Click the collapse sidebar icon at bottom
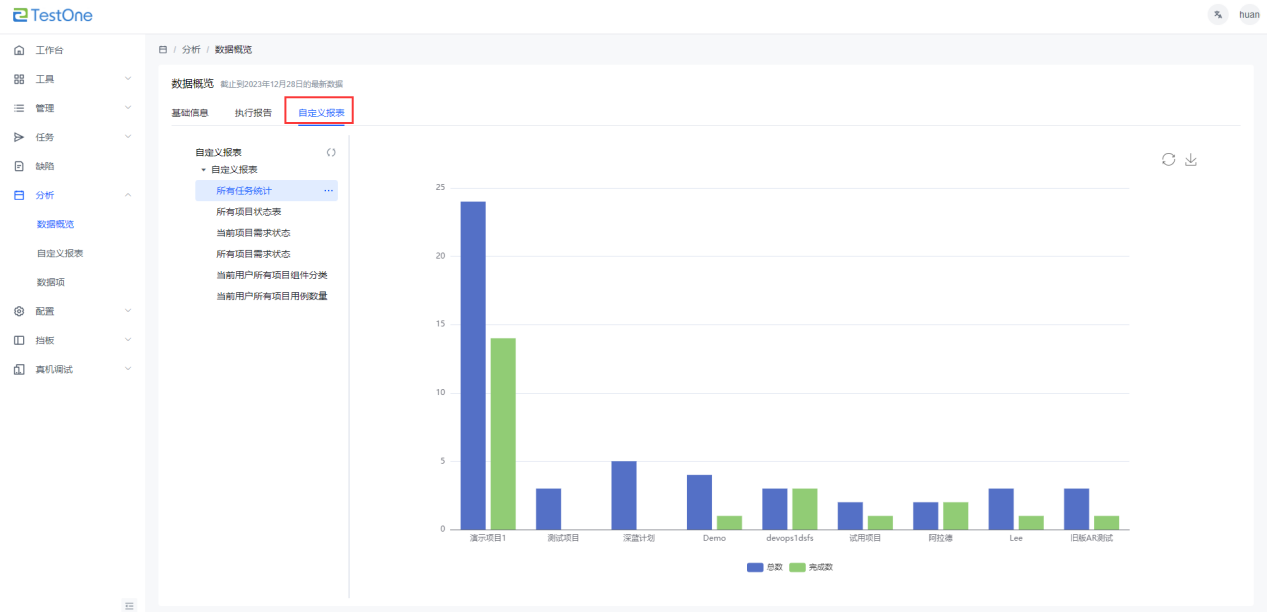This screenshot has width=1267, height=612. pos(129,605)
